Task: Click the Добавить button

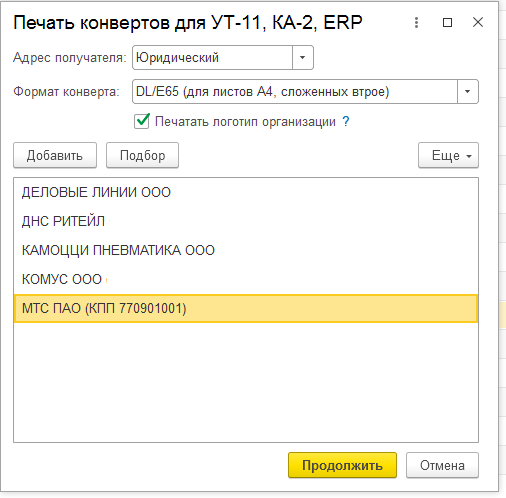Action: click(55, 155)
